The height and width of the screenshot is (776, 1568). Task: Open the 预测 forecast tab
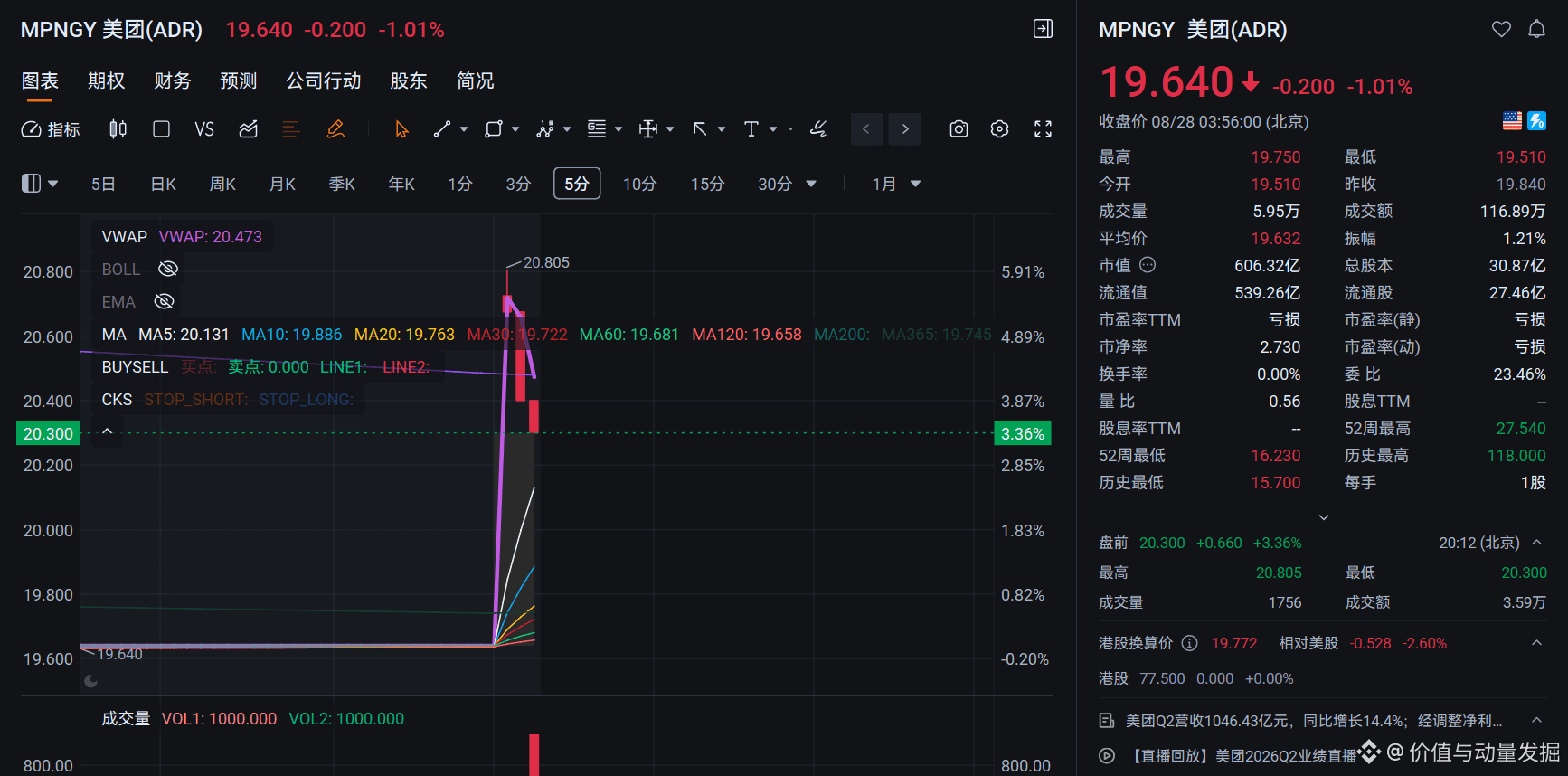pyautogui.click(x=238, y=80)
